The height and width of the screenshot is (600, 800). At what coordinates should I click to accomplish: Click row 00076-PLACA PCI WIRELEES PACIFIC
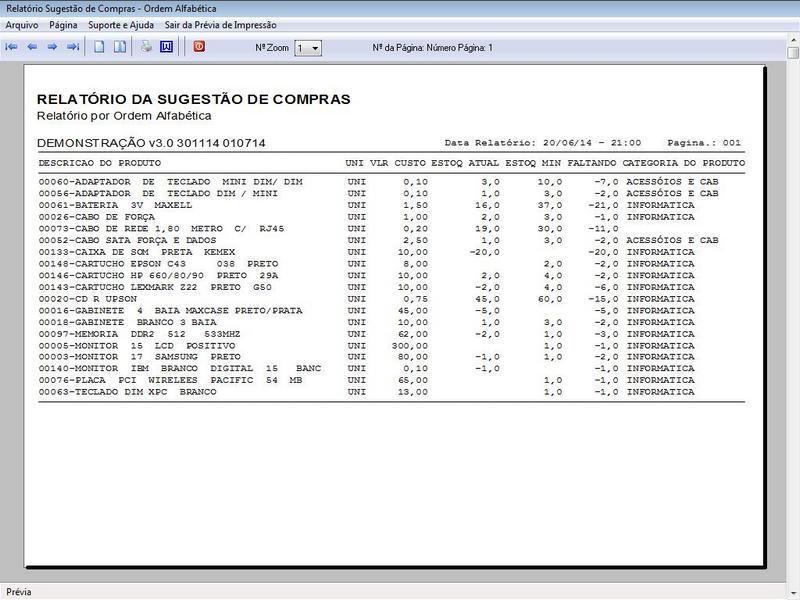click(367, 380)
